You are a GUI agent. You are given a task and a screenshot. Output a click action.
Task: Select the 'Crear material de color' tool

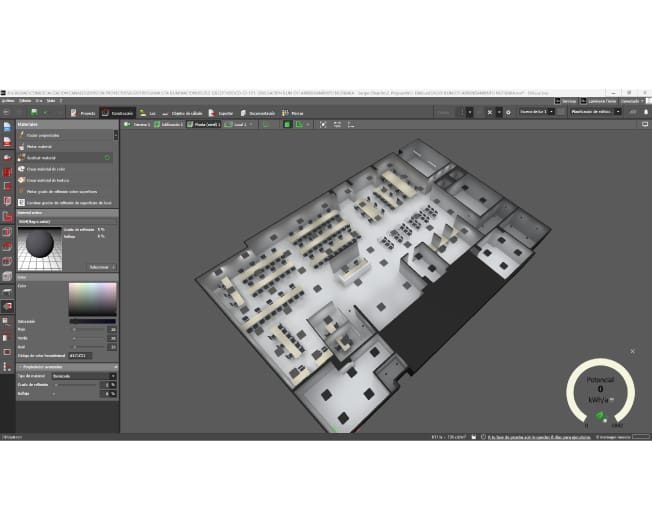[46, 168]
